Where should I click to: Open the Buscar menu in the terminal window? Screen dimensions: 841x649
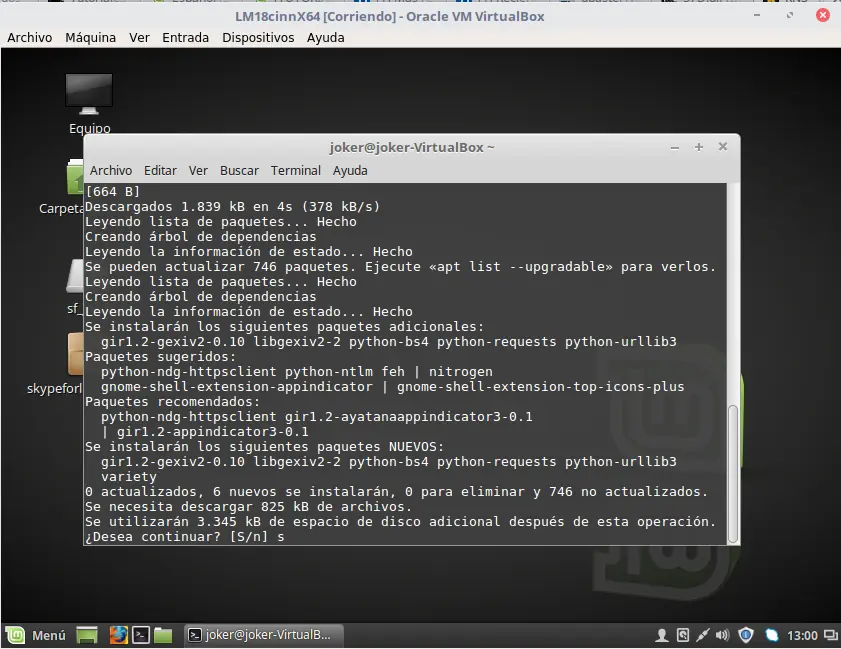click(x=239, y=170)
